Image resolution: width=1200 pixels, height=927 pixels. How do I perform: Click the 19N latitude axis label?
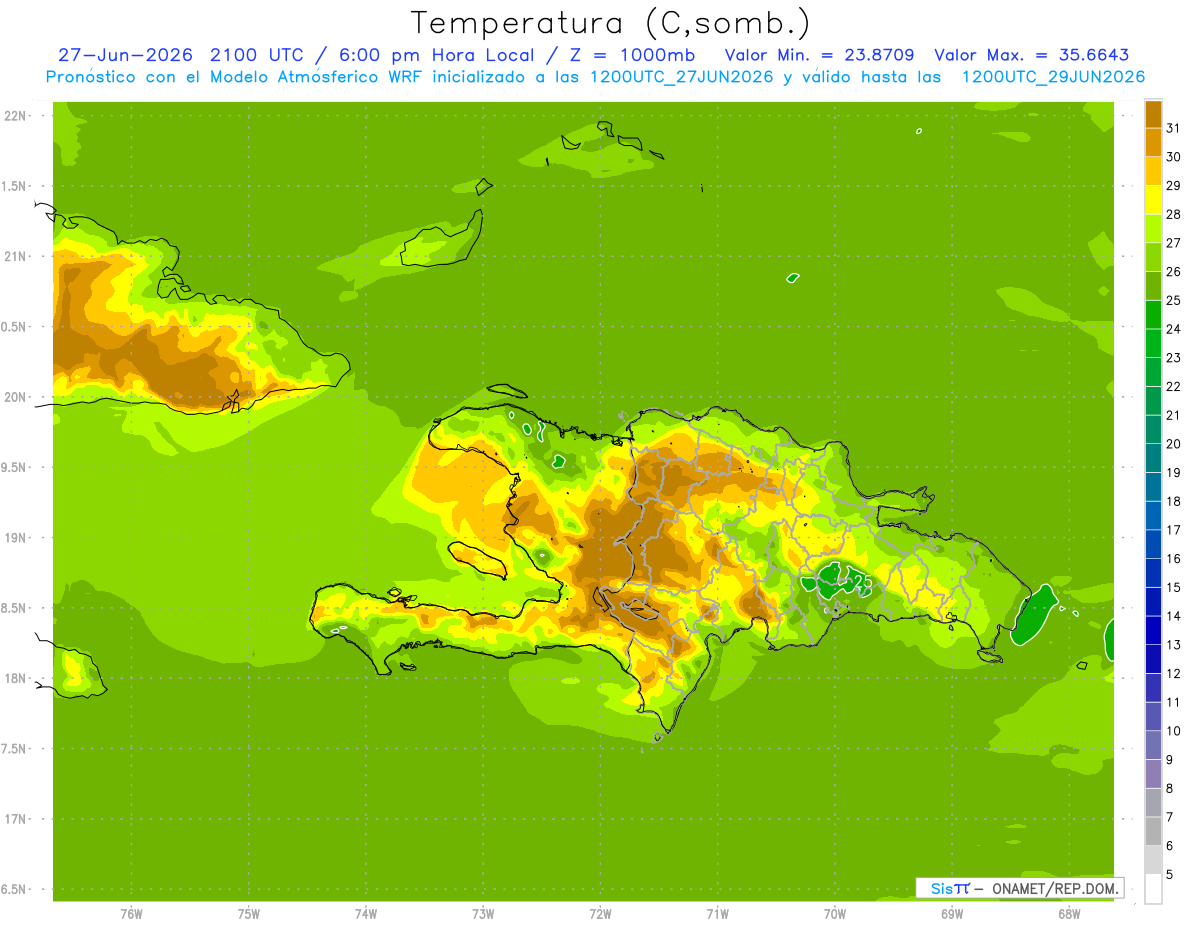tap(17, 538)
